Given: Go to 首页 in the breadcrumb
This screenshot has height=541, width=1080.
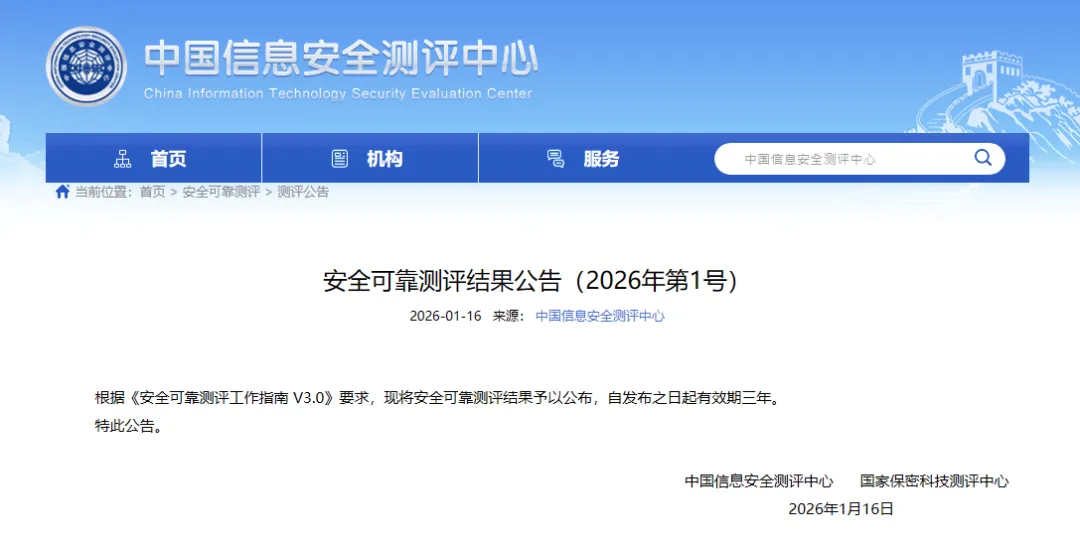Looking at the screenshot, I should [x=152, y=192].
